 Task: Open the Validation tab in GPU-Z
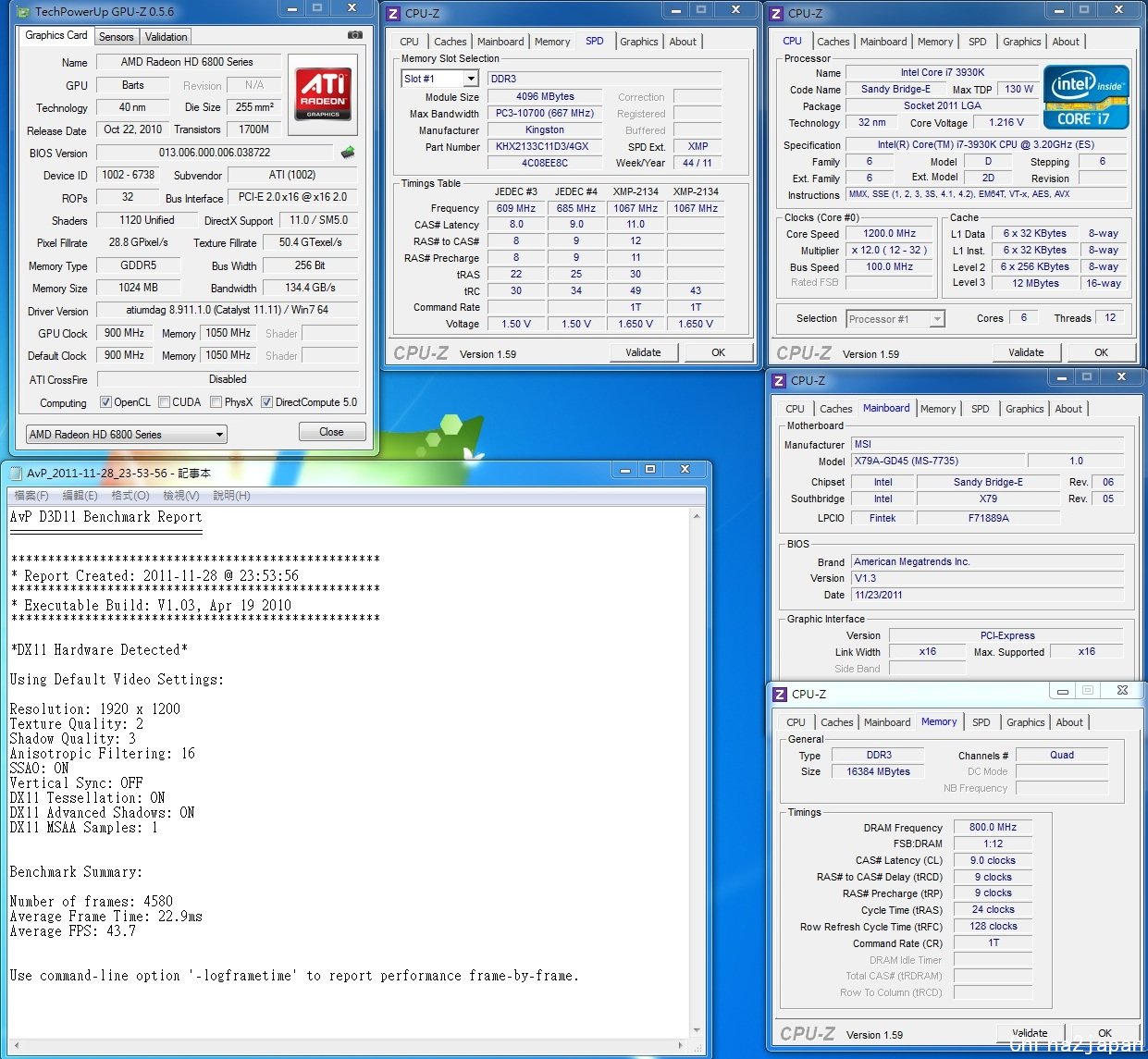[167, 37]
